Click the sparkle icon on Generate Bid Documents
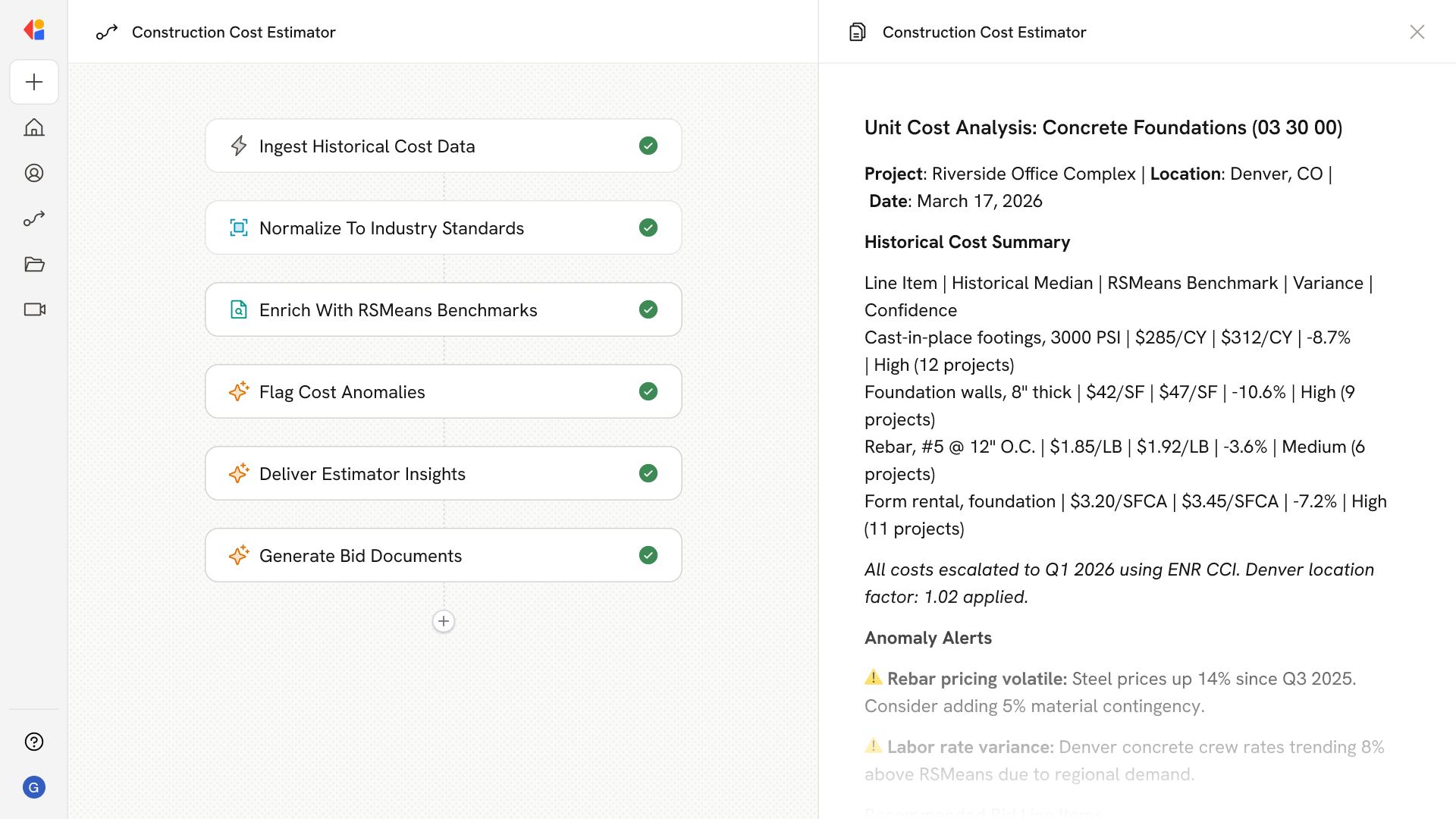This screenshot has width=1456, height=819. point(239,555)
